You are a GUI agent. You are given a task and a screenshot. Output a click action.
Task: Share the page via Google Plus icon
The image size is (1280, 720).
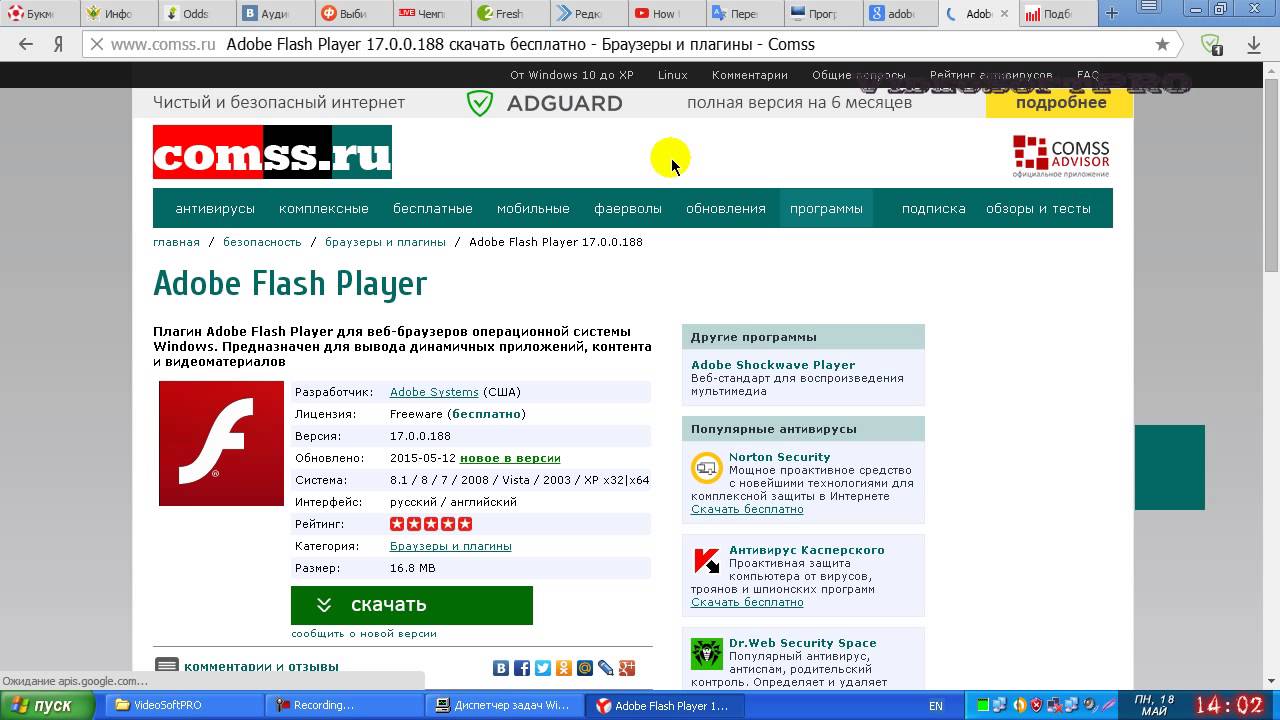[x=627, y=668]
